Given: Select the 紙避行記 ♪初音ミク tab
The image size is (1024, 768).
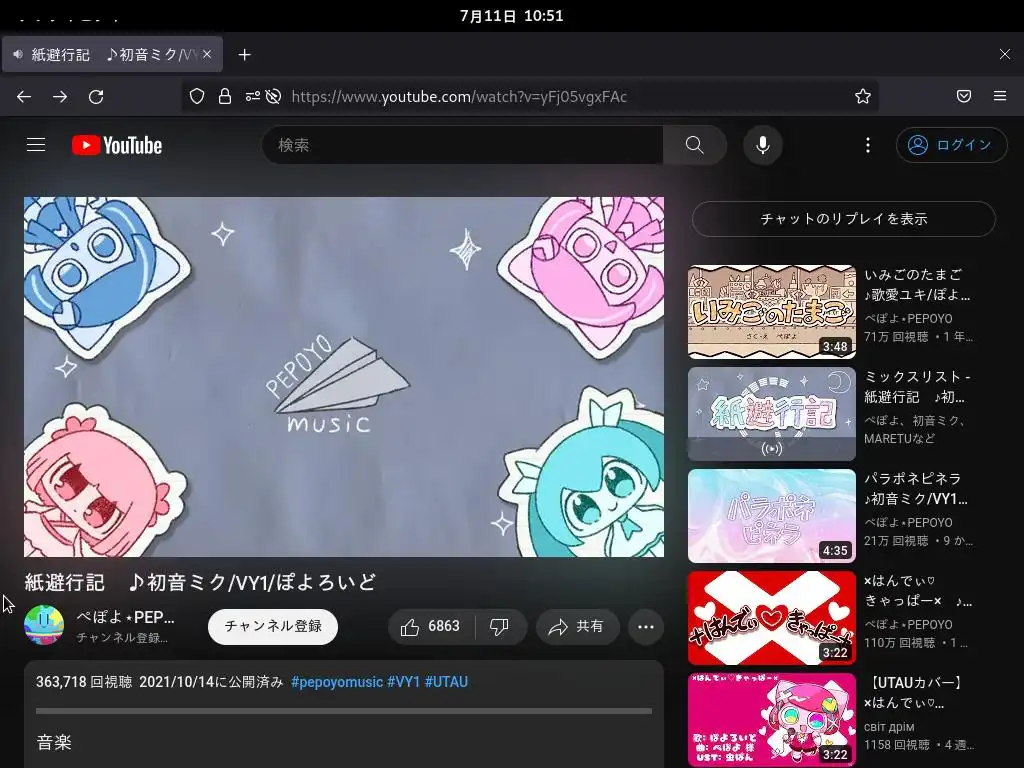Looking at the screenshot, I should pyautogui.click(x=112, y=55).
